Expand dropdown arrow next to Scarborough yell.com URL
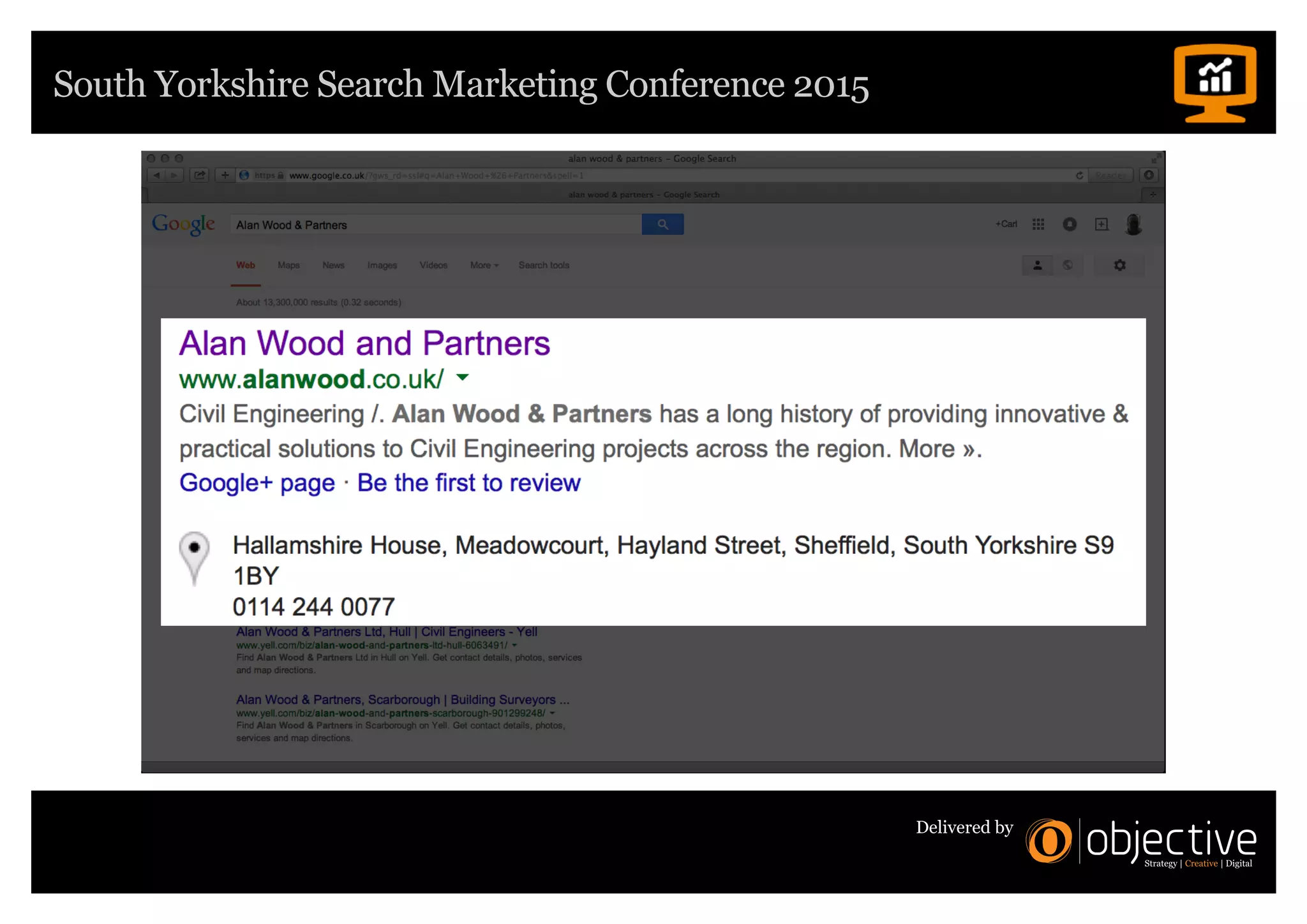Image resolution: width=1307 pixels, height=924 pixels. (x=552, y=713)
